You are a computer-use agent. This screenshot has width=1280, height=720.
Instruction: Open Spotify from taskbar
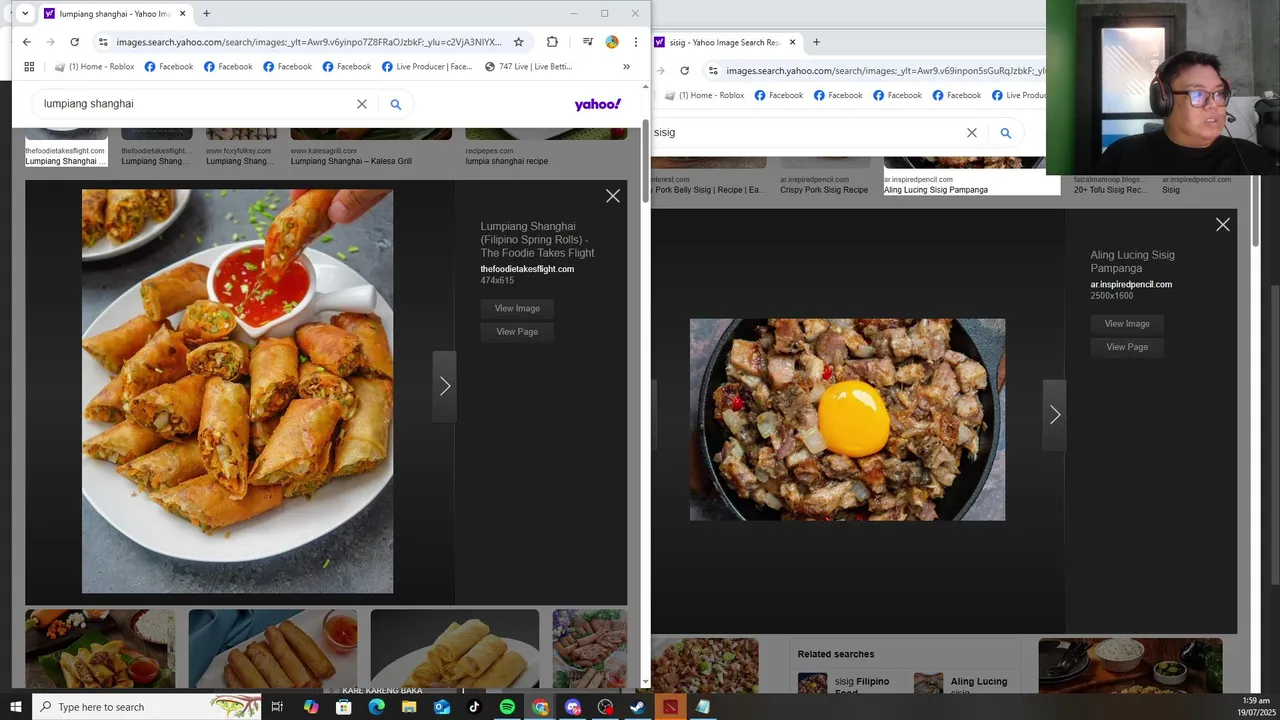507,707
